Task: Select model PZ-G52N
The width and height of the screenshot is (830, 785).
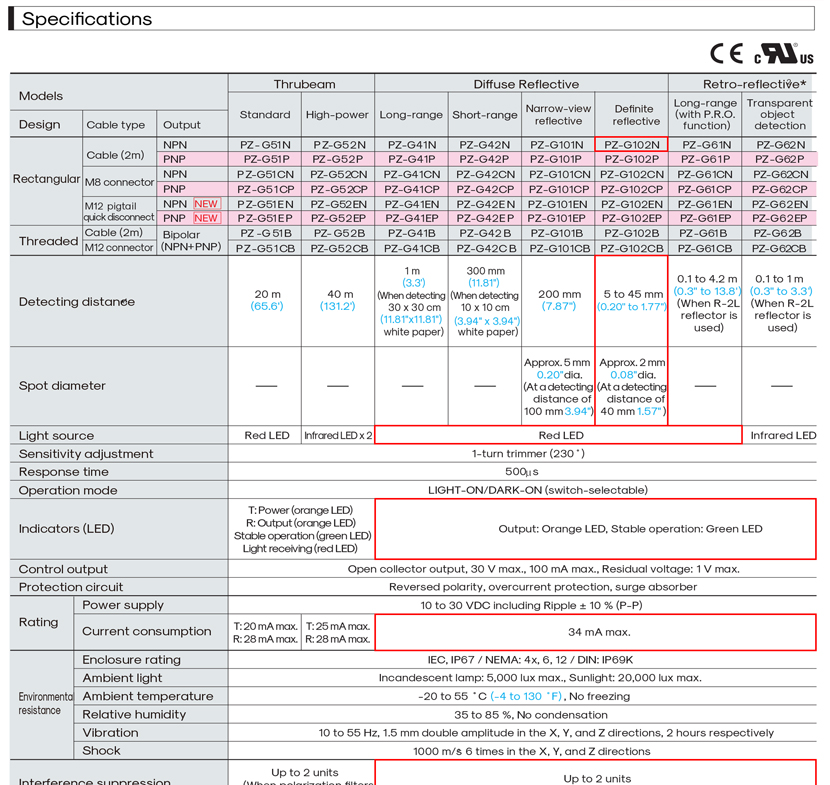Action: [x=339, y=145]
